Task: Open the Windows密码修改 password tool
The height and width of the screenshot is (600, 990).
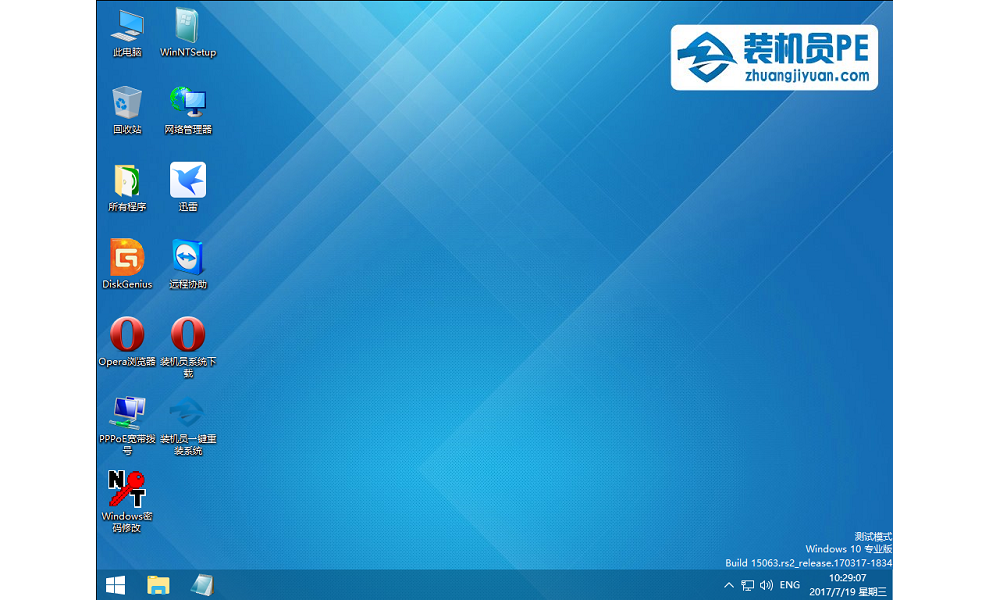Action: [x=127, y=489]
